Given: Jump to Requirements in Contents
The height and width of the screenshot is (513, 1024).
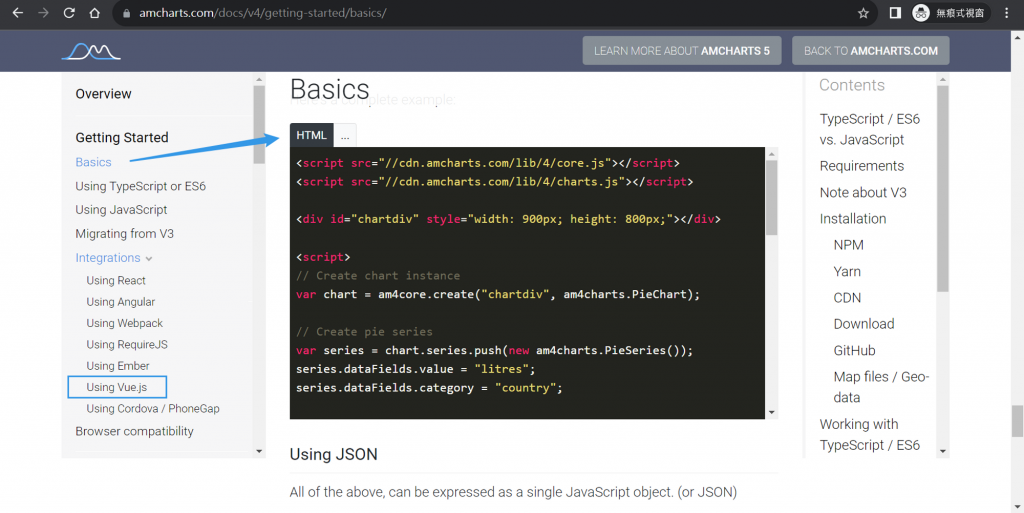Looking at the screenshot, I should click(x=862, y=166).
